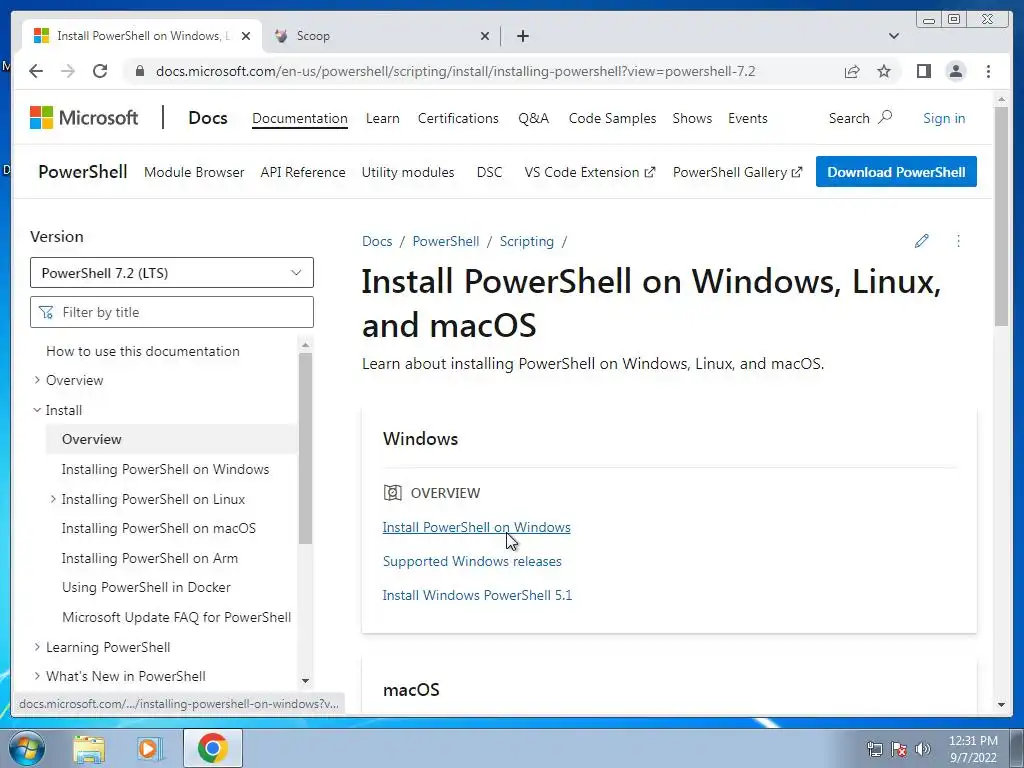Screen dimensions: 1024x768
Task: Expand the Overview tree chevron
Action: [x=37, y=380]
